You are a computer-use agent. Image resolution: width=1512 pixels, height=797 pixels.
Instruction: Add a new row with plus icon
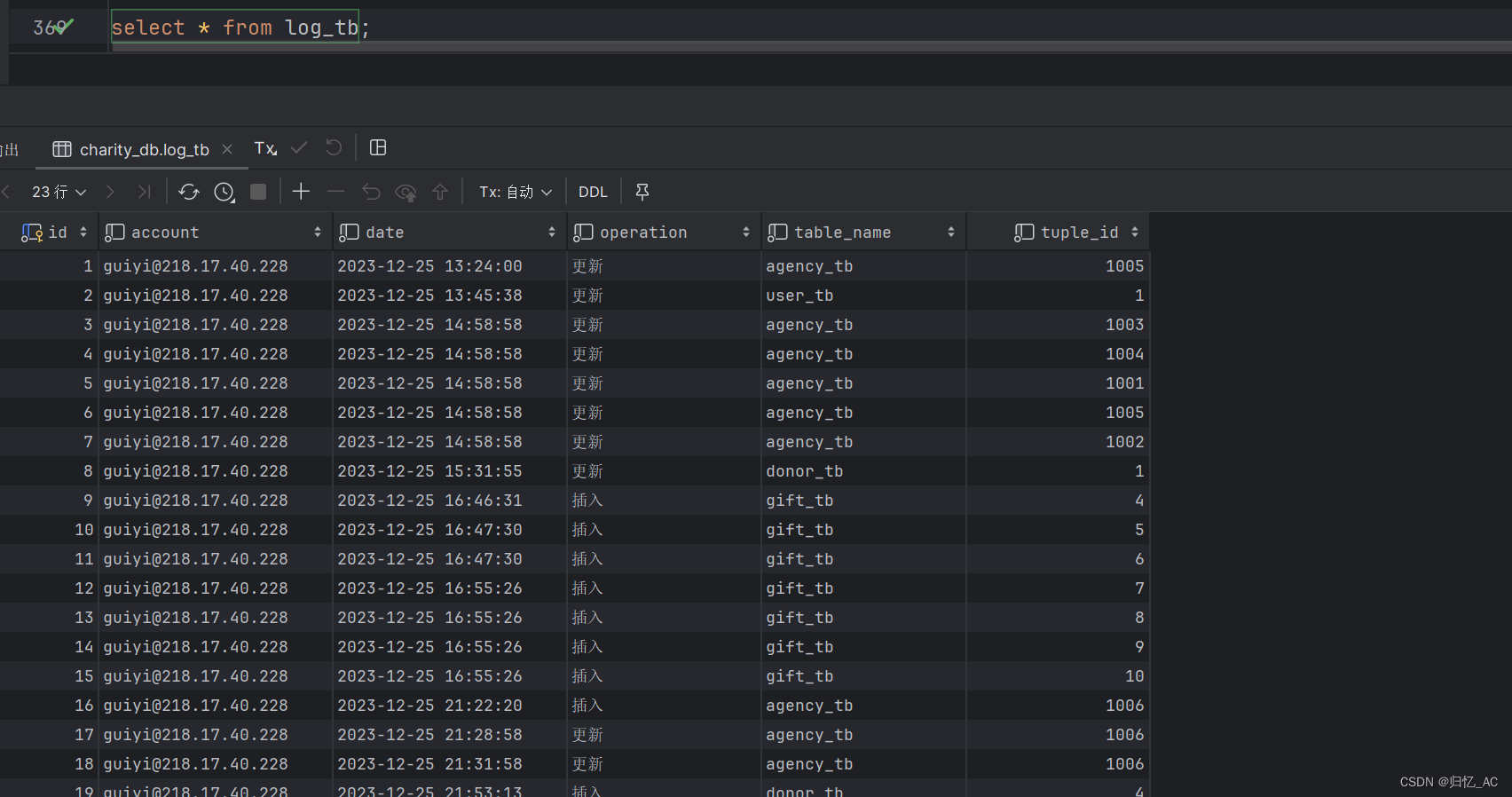point(301,191)
